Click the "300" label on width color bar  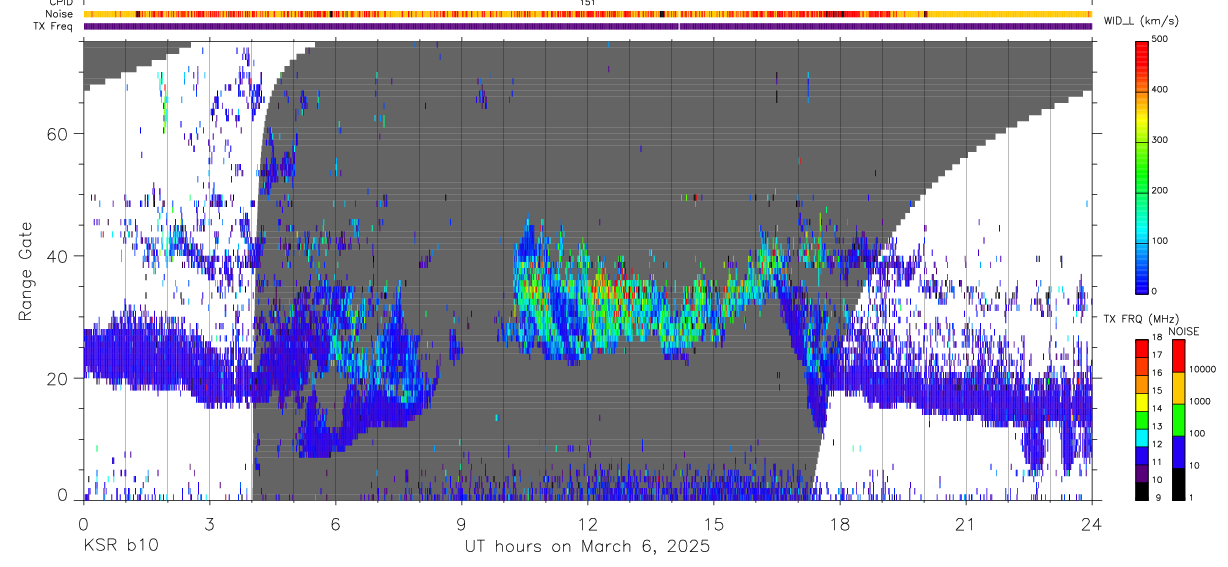(x=1160, y=140)
